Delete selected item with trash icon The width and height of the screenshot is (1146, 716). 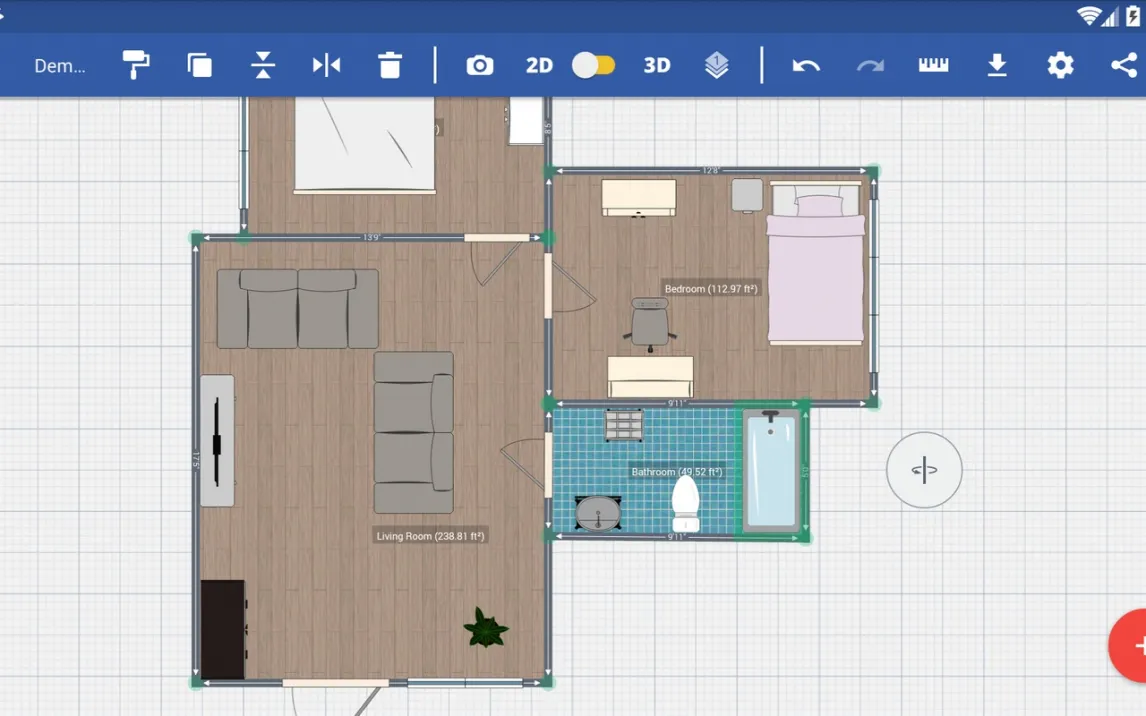tap(390, 65)
